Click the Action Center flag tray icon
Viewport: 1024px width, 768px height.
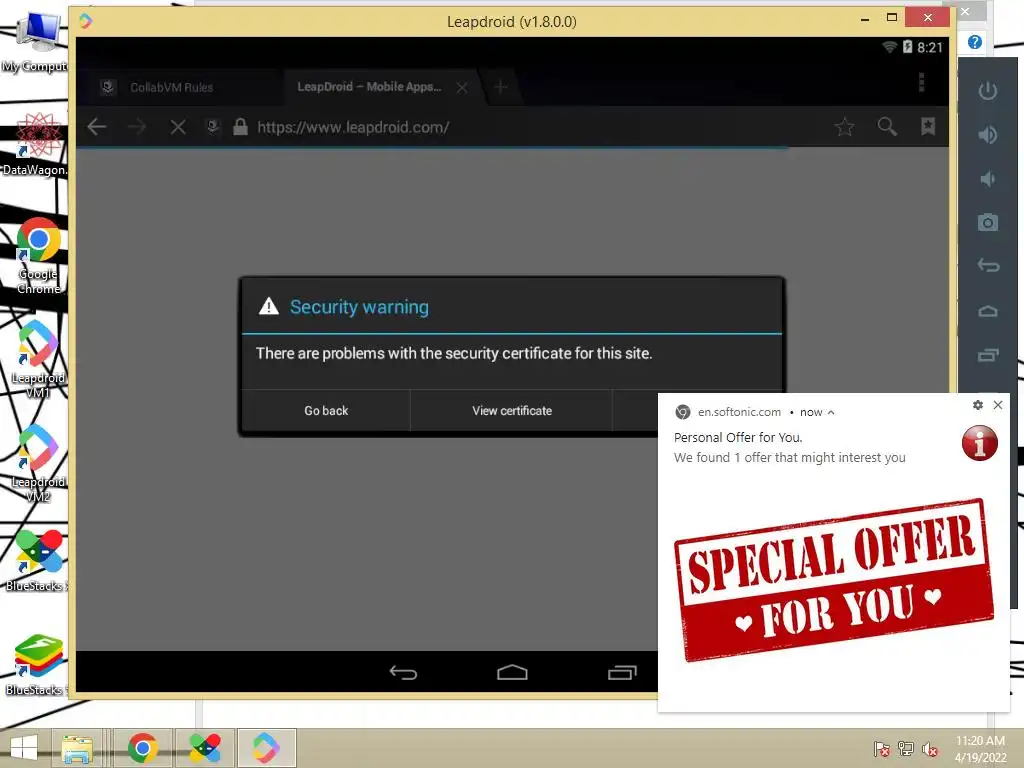click(x=881, y=748)
